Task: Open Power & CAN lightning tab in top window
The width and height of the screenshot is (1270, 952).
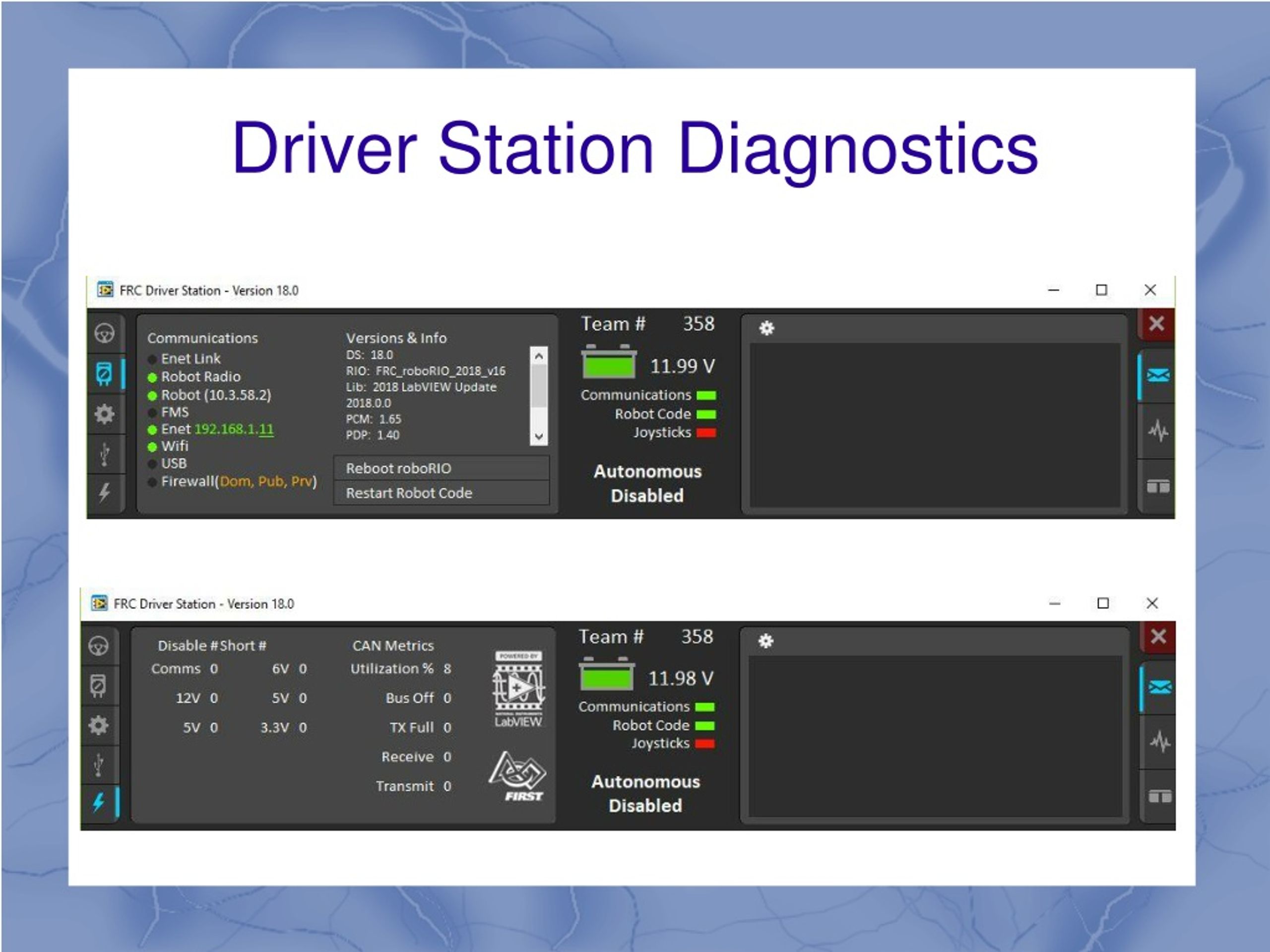Action: pyautogui.click(x=105, y=492)
